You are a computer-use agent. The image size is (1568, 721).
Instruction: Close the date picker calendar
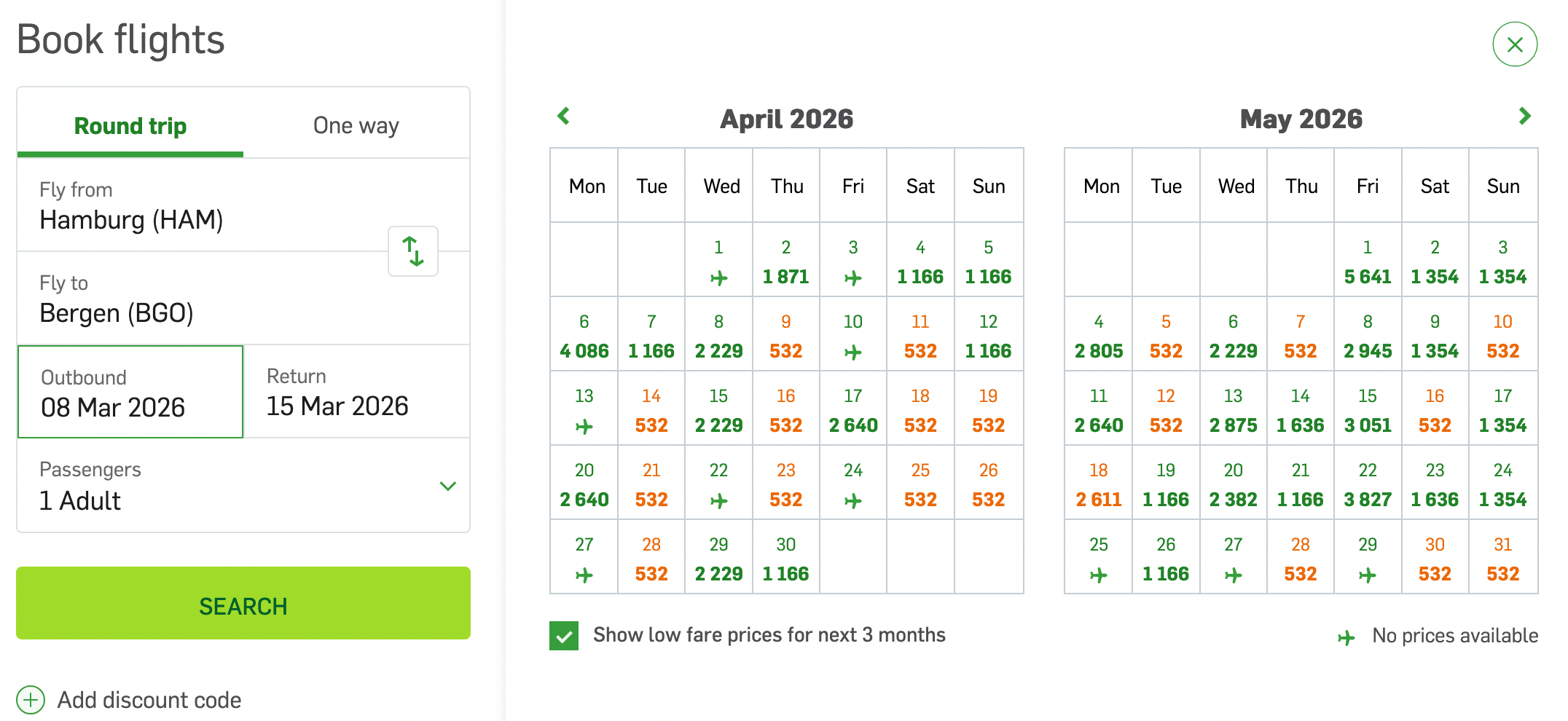click(x=1515, y=44)
